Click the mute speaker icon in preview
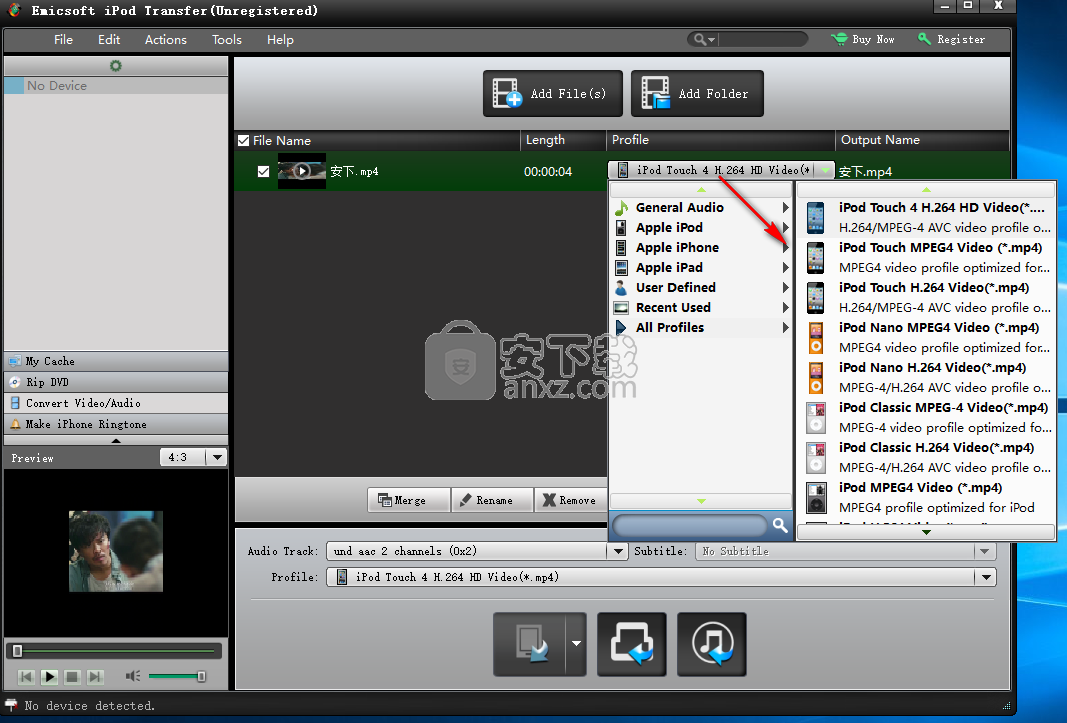The image size is (1067, 723). click(133, 676)
